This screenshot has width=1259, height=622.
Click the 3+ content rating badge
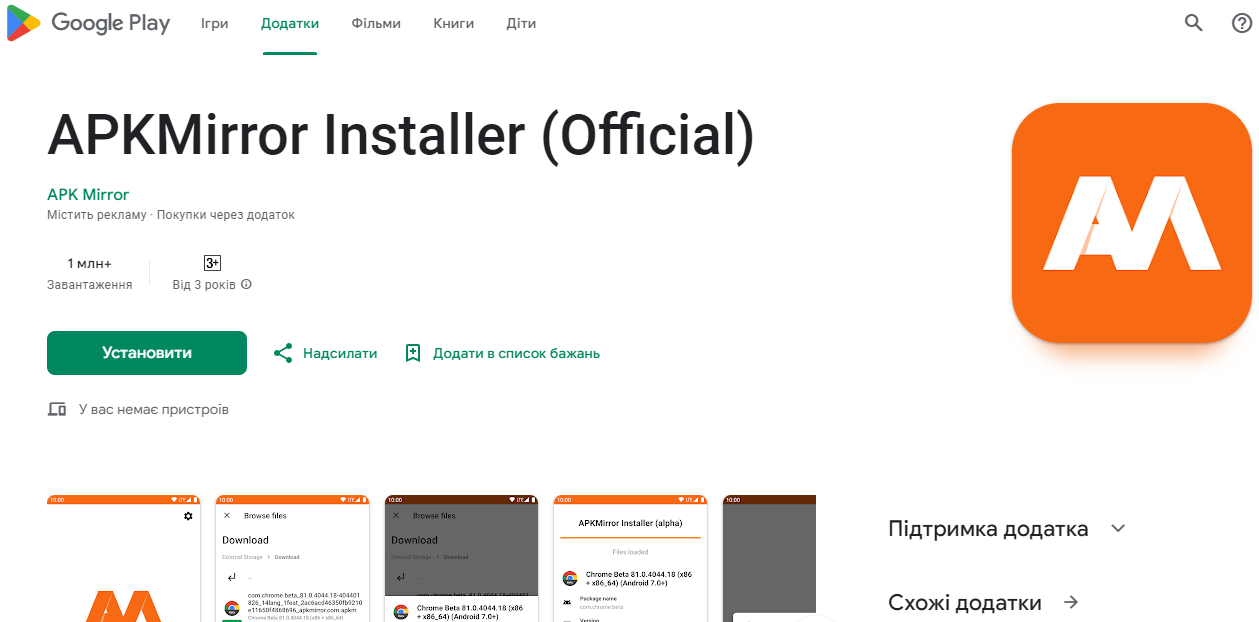pos(212,263)
